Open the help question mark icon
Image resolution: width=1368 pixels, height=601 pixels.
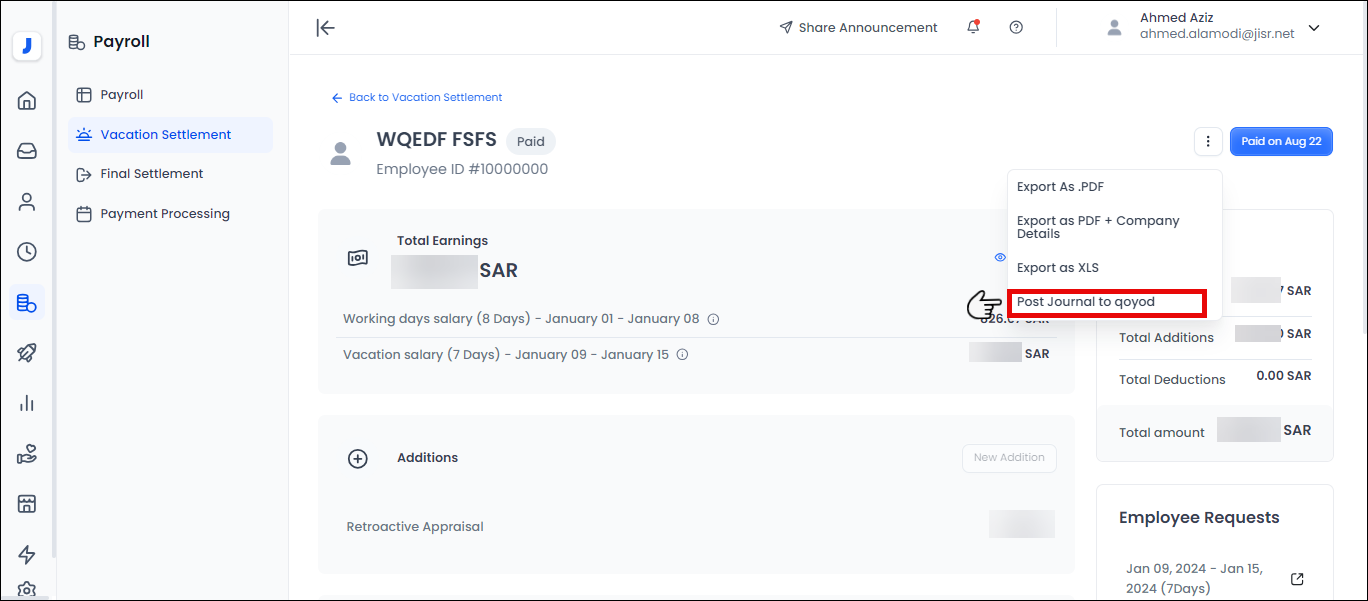1016,28
